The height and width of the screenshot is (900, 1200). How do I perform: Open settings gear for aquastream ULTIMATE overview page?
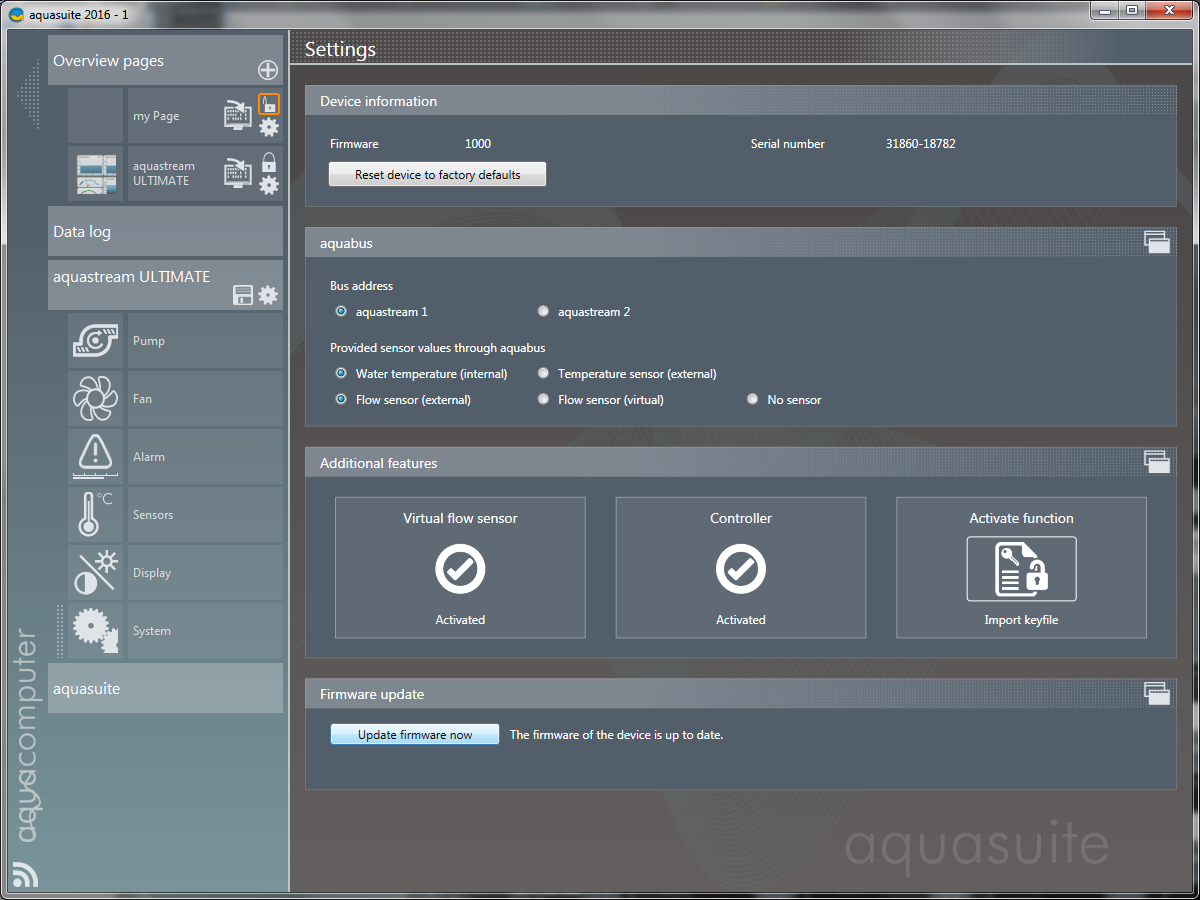coord(269,185)
